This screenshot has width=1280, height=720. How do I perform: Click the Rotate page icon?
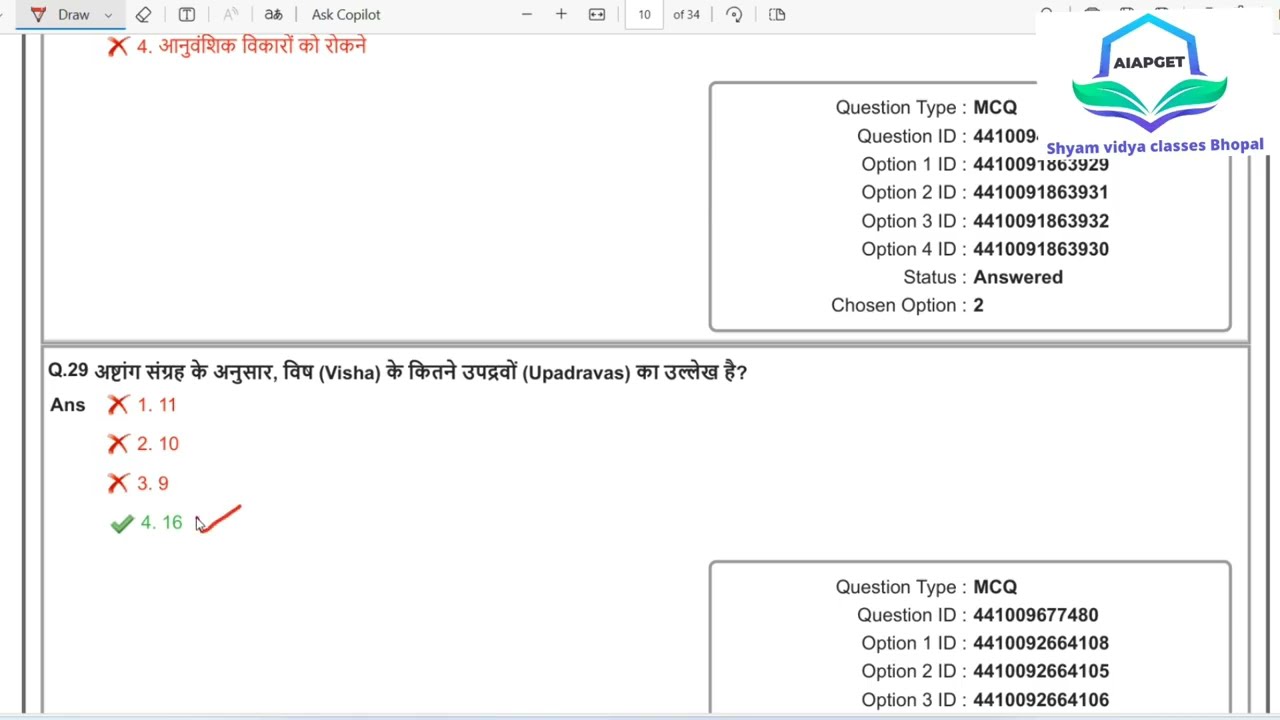pyautogui.click(x=734, y=14)
